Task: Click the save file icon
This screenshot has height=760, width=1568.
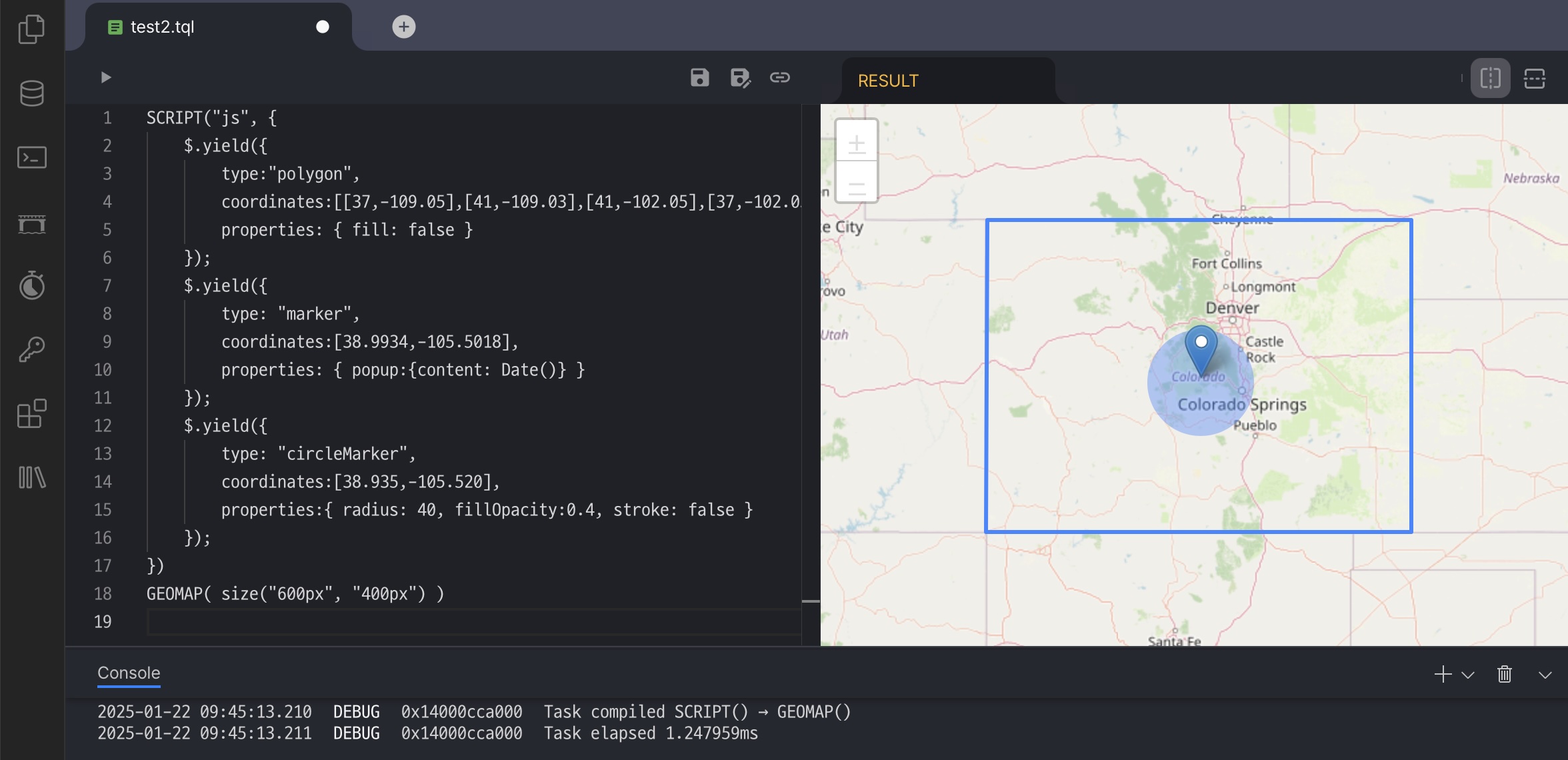Action: click(699, 78)
